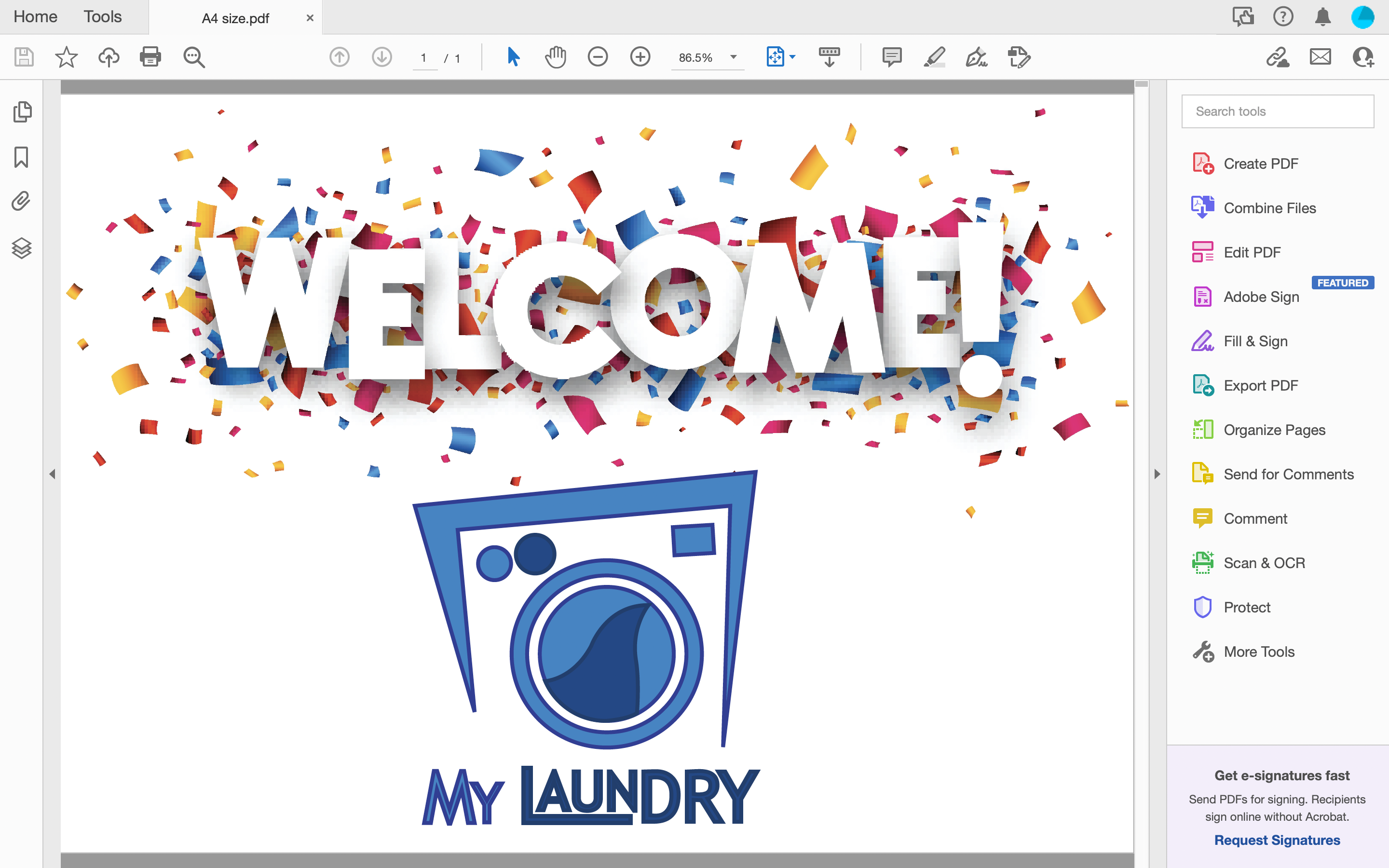Open Layers panel

tap(22, 248)
